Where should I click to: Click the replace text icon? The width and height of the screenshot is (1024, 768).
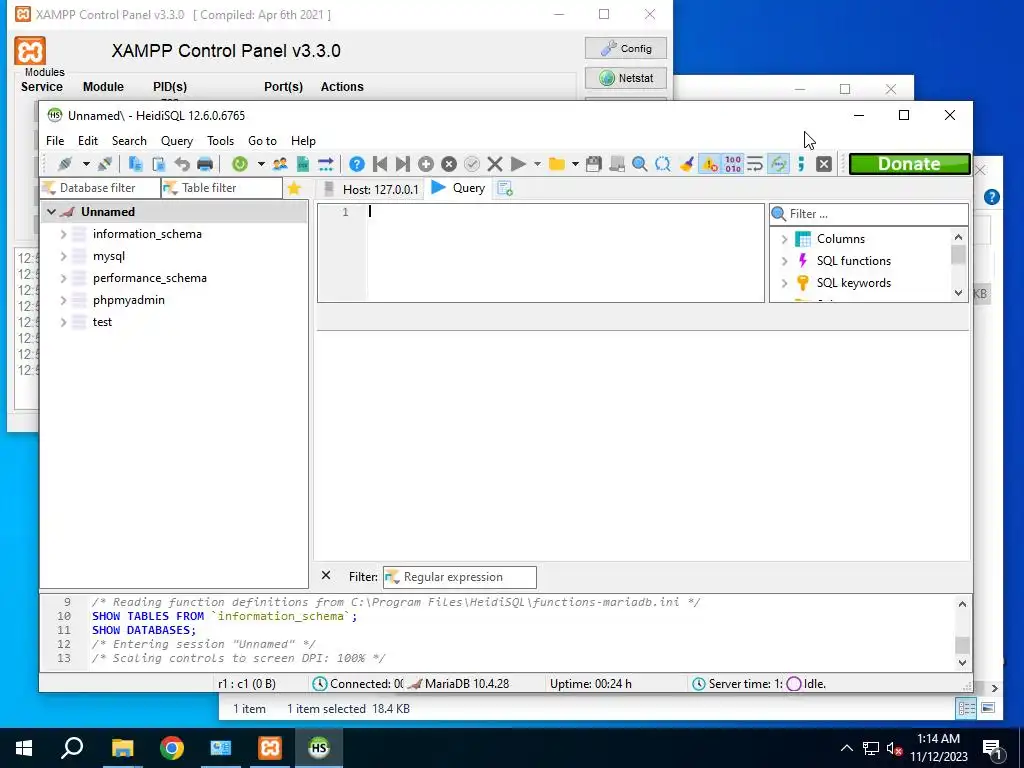tap(663, 164)
